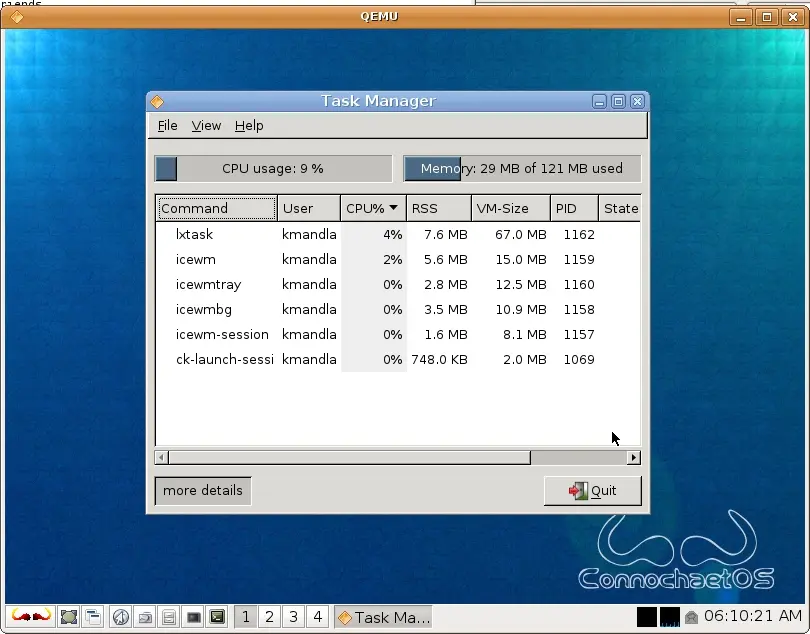Launch the terminal icon in taskbar
This screenshot has height=634, width=810.
(x=217, y=617)
